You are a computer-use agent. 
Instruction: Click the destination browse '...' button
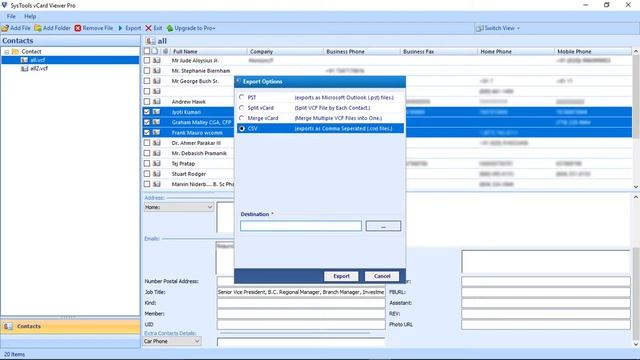(x=383, y=226)
